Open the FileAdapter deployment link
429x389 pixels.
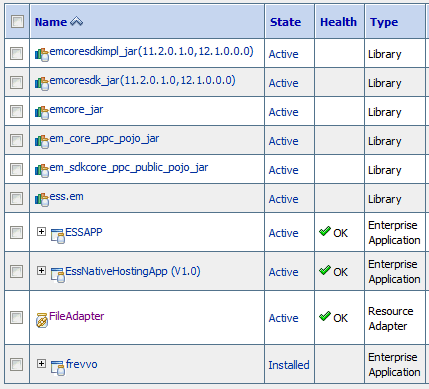pos(76,316)
